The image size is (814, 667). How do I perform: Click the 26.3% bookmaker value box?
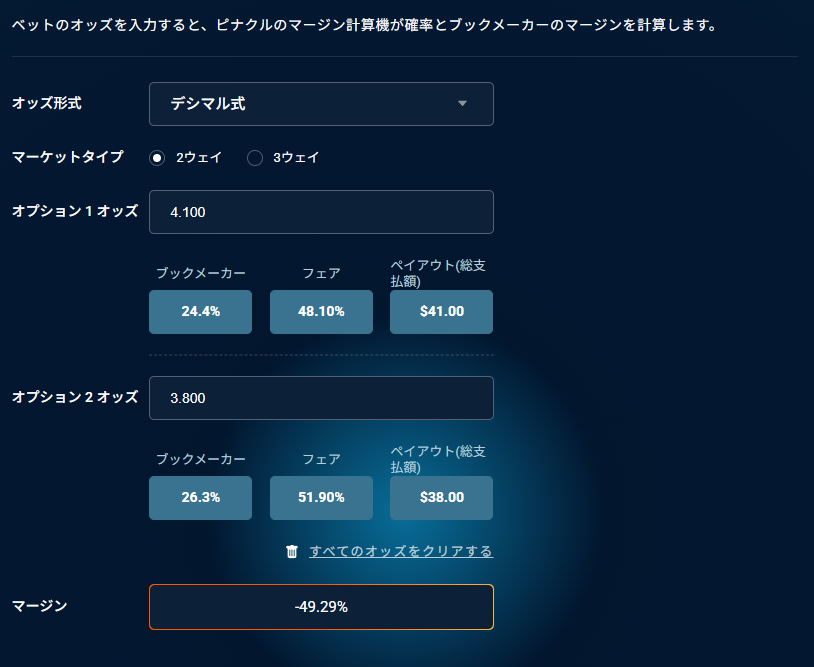[200, 498]
